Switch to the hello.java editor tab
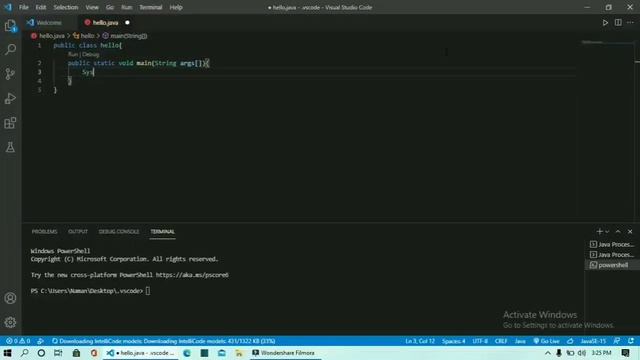This screenshot has height=360, width=640. [105, 23]
